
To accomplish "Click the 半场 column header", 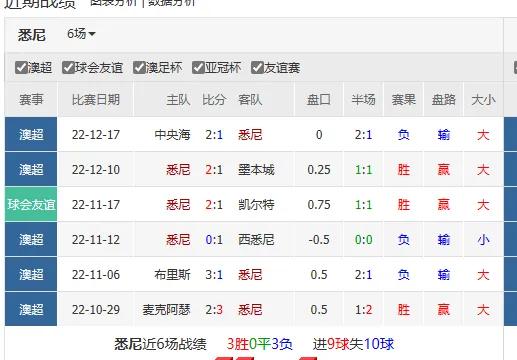I will pos(363,100).
